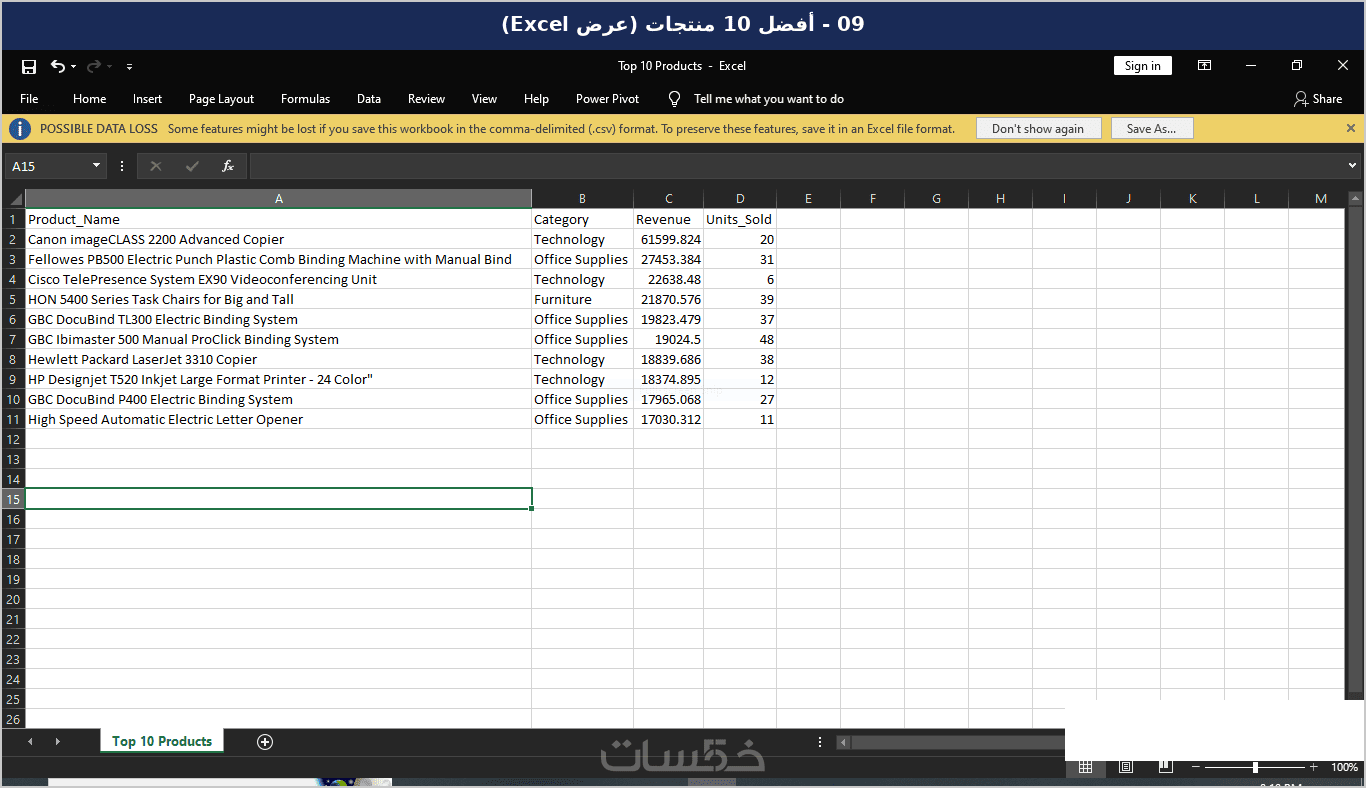This screenshot has width=1366, height=788.
Task: Switch to Normal view in status bar
Action: (1085, 767)
